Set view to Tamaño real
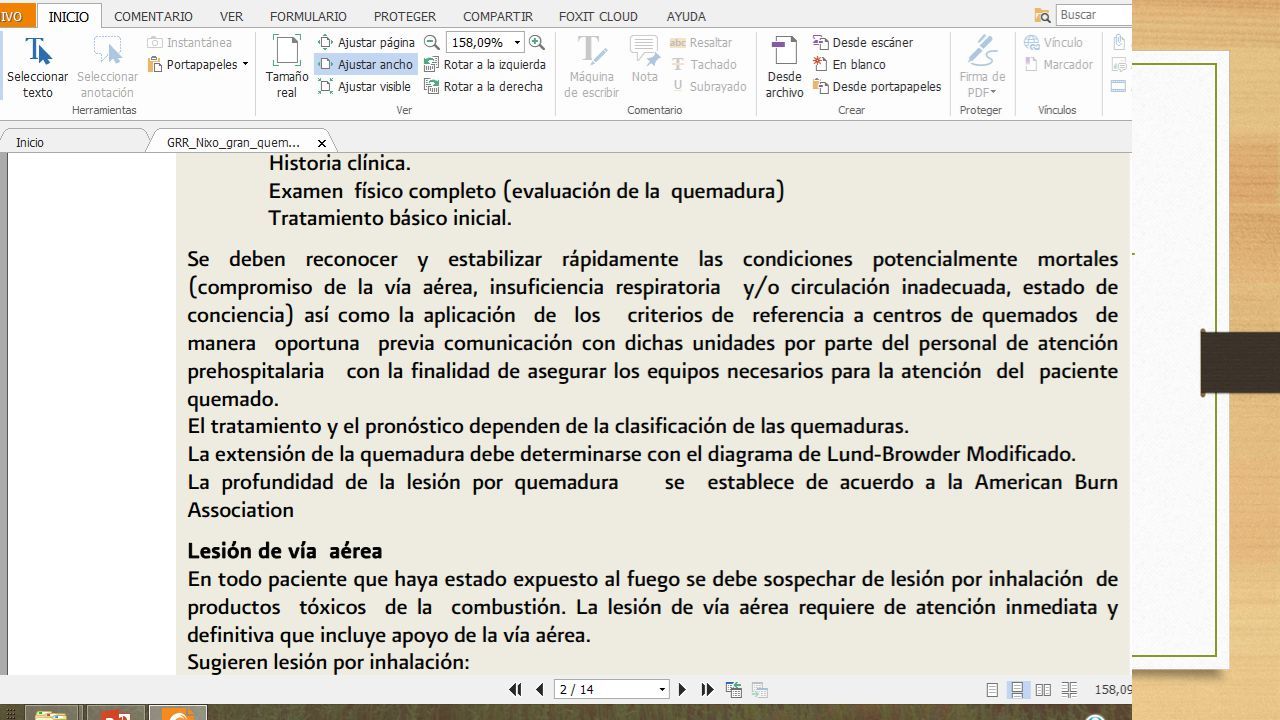Image resolution: width=1280 pixels, height=720 pixels. point(287,67)
